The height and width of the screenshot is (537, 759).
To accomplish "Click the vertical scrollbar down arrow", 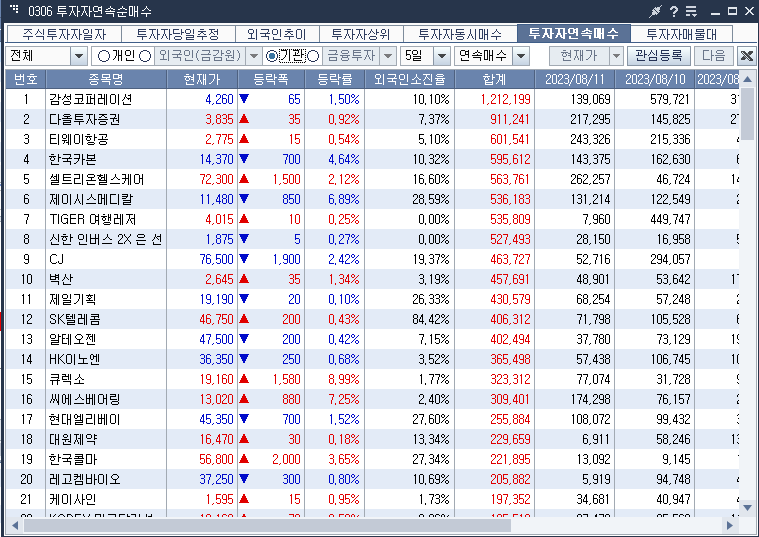I will coord(747,507).
